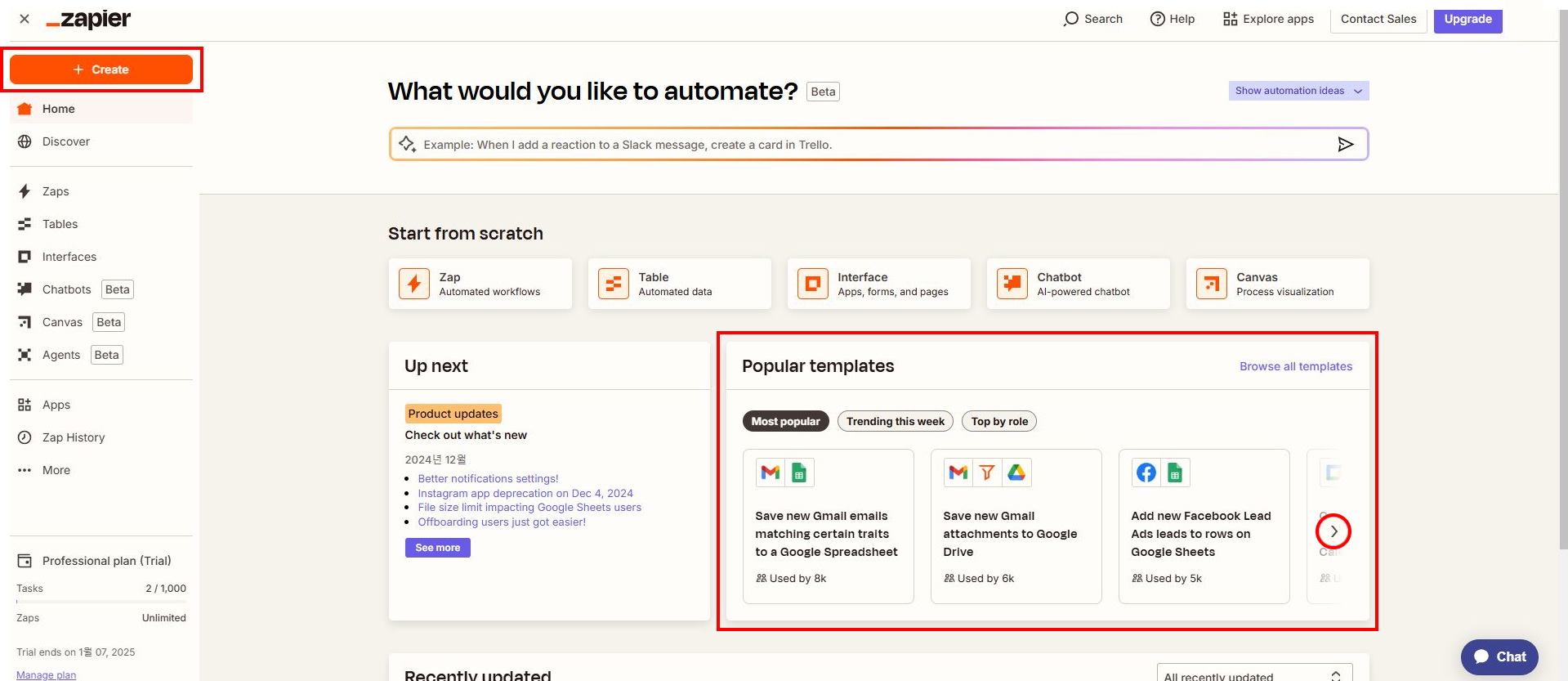Click the Chatbots sidebar icon
The width and height of the screenshot is (1568, 681).
pos(25,289)
